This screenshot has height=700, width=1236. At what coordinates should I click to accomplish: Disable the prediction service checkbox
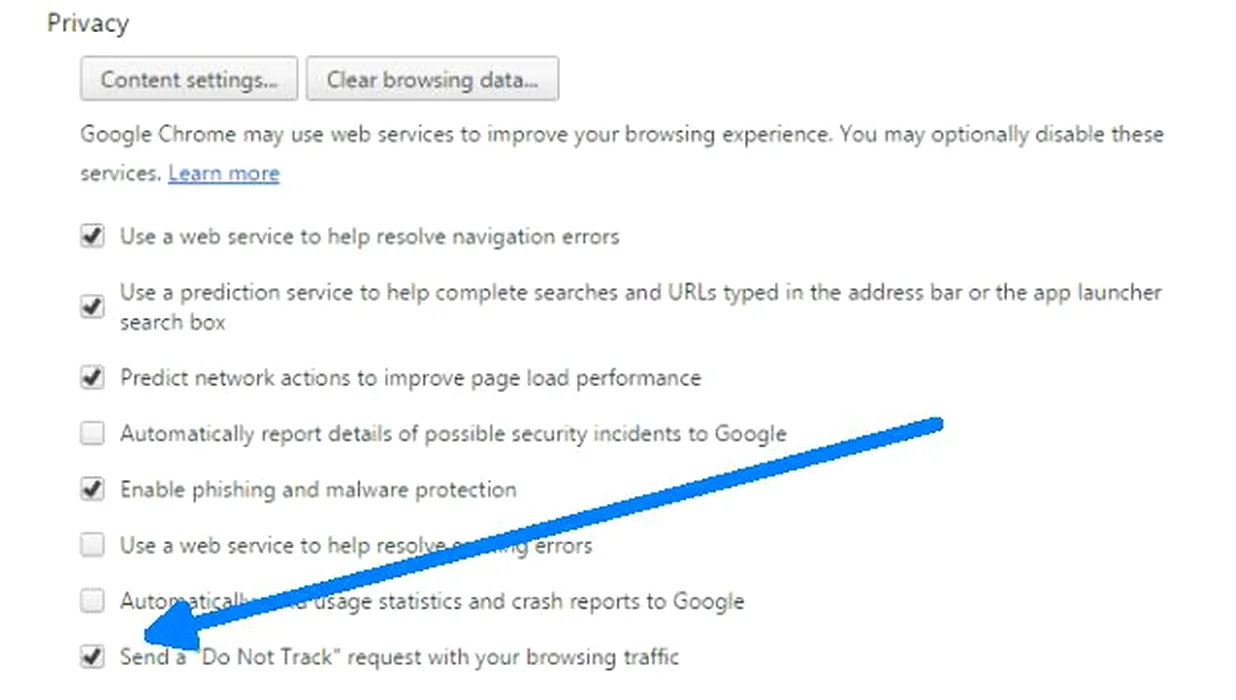click(x=92, y=307)
